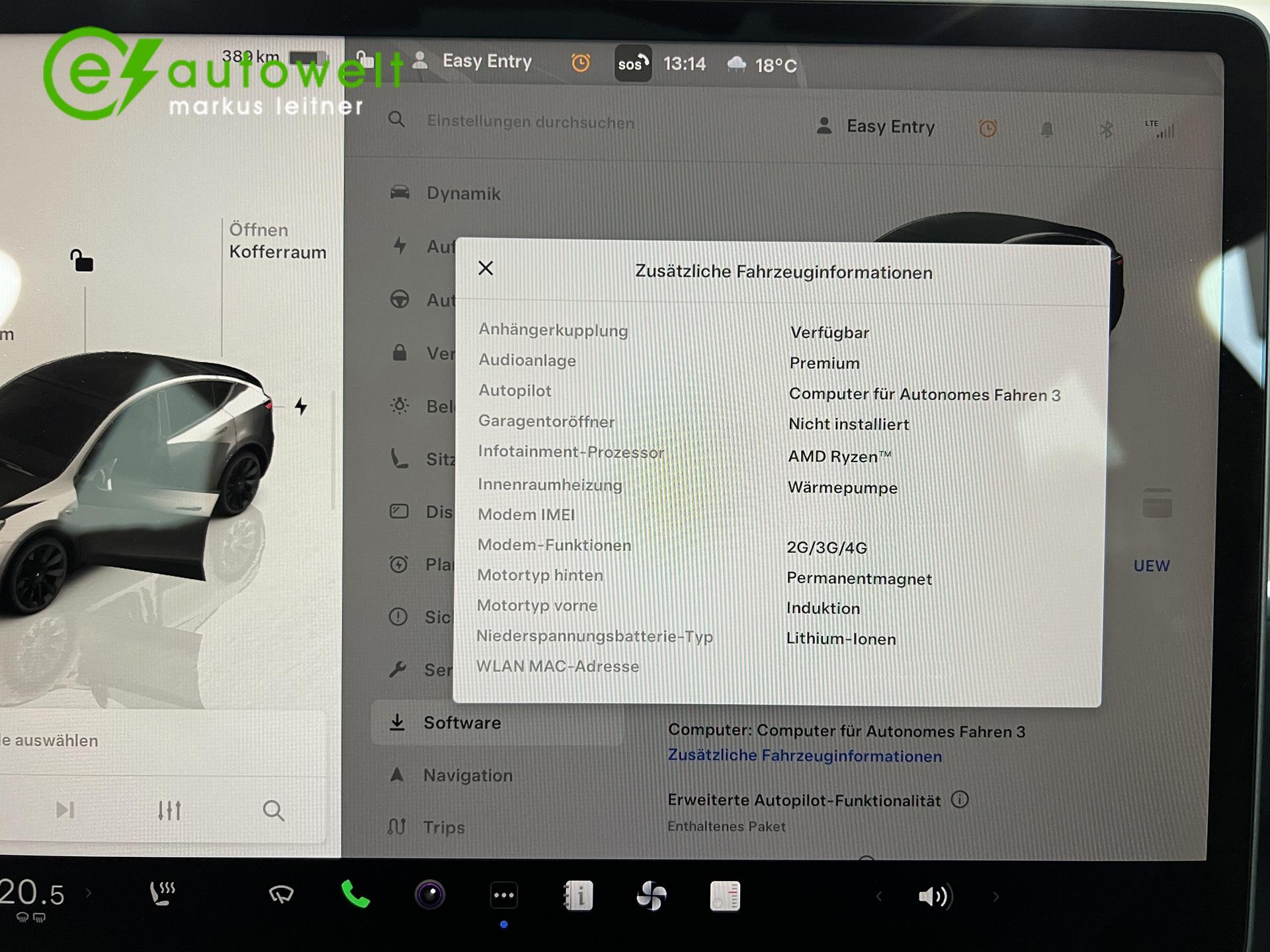This screenshot has height=952, width=1270.
Task: Tap the Wärmepumpe value
Action: tap(843, 487)
